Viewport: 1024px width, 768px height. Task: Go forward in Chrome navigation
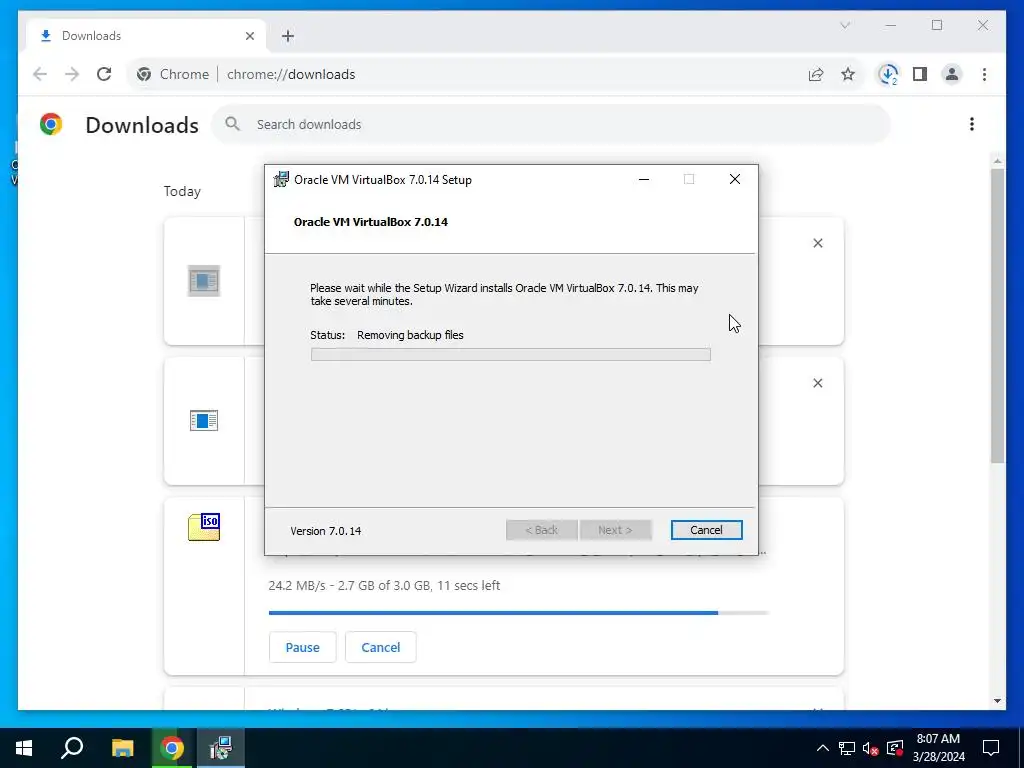pyautogui.click(x=72, y=74)
